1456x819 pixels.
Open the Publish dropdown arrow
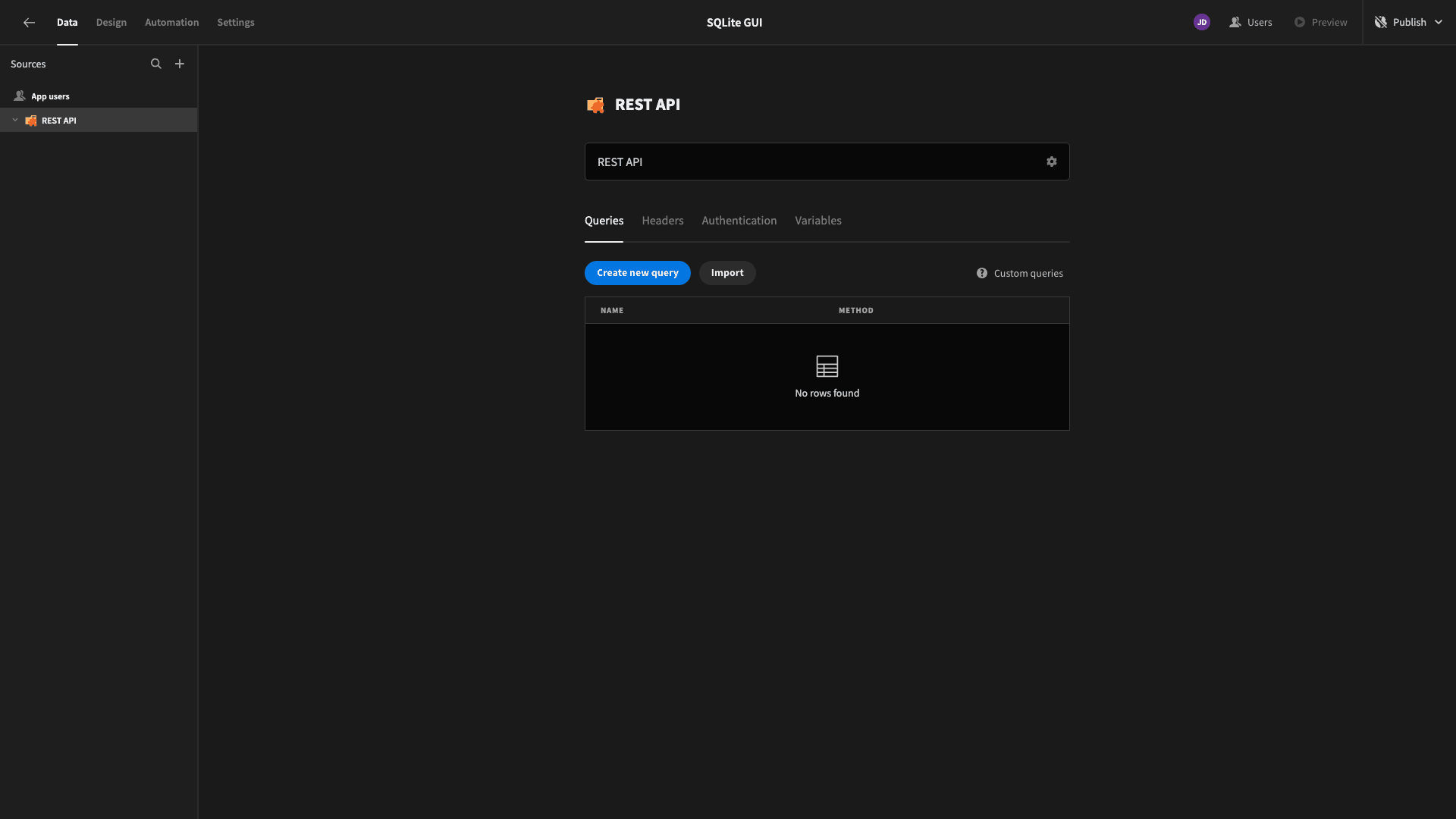pos(1439,22)
